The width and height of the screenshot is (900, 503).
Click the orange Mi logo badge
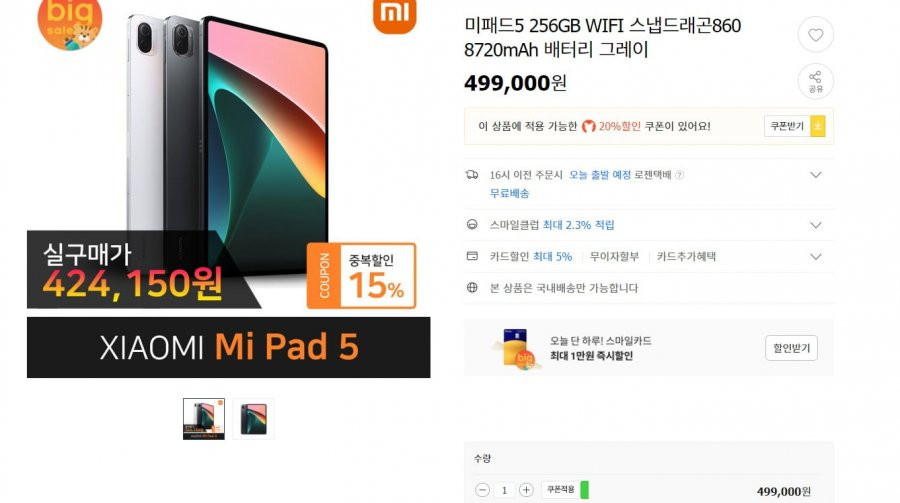pyautogui.click(x=394, y=16)
